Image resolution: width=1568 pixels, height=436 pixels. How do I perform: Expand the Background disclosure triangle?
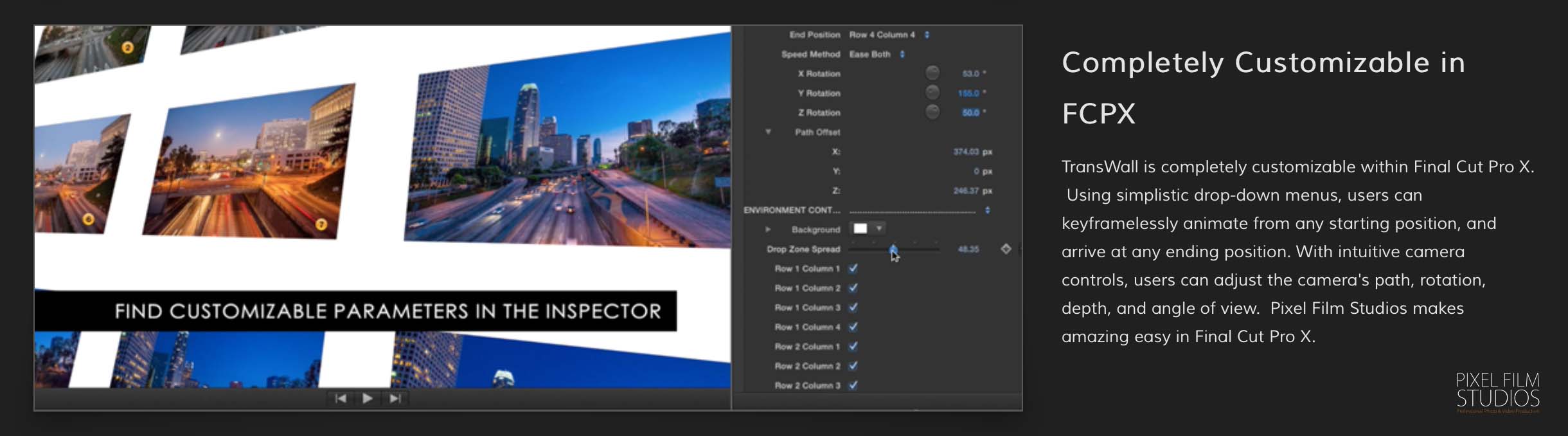pyautogui.click(x=768, y=230)
